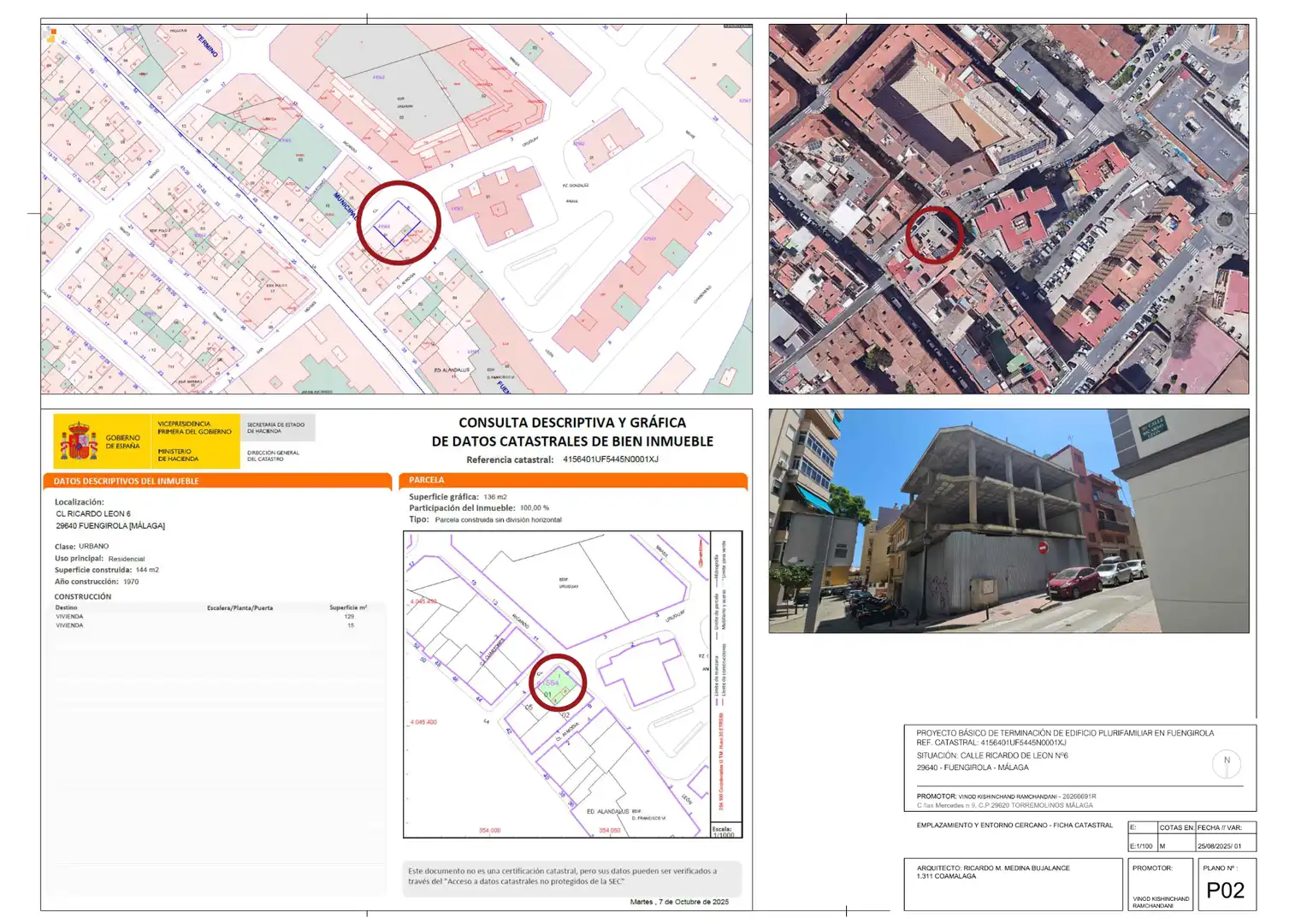Screen dimensions: 1307x924
Task: Click the 'COTAS EN:' cell
Action: pos(1176,827)
